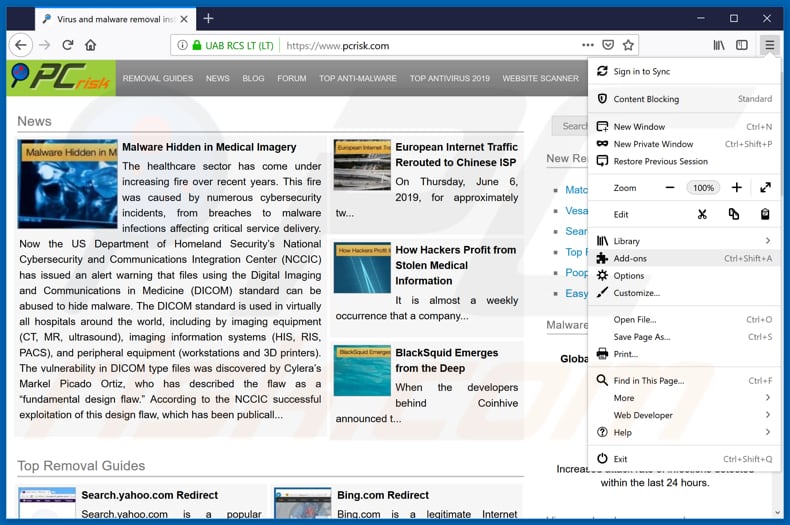Go back with the back arrow button
The height and width of the screenshot is (525, 790).
(x=21, y=45)
